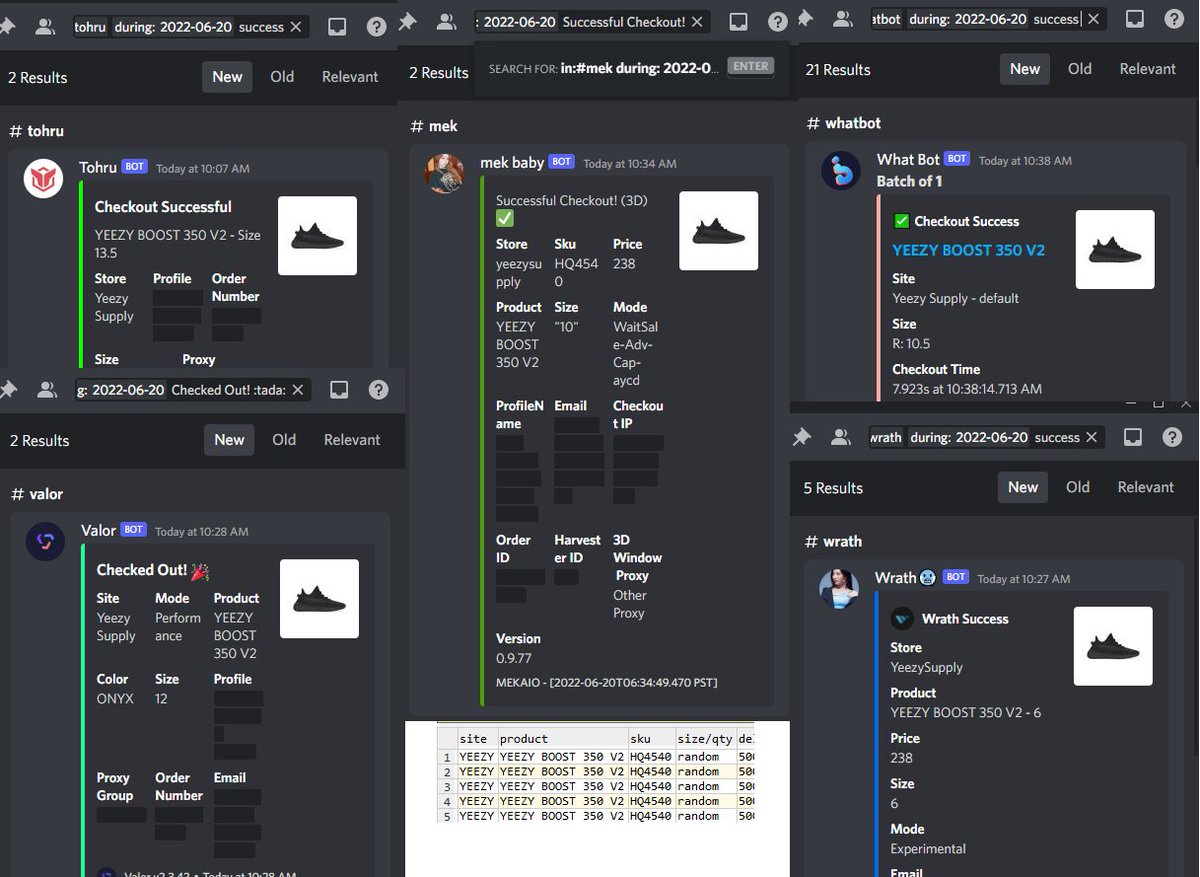Click Valor bot avatar
The image size is (1200, 877).
(46, 541)
